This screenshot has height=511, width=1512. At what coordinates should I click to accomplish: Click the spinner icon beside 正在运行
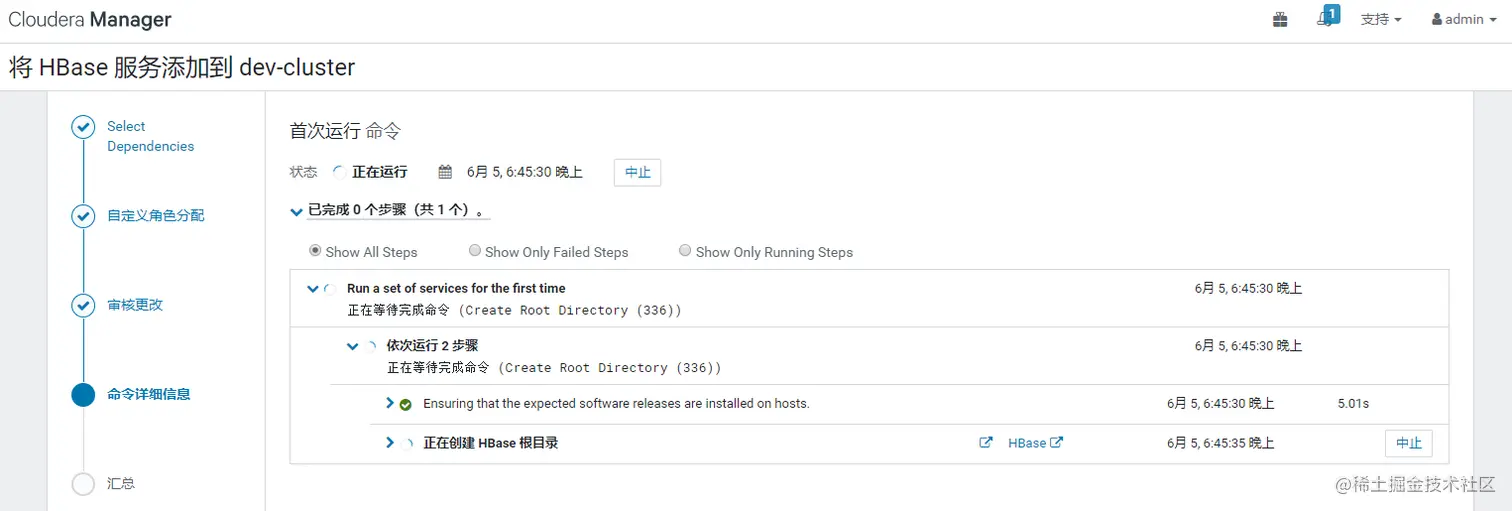(x=339, y=172)
